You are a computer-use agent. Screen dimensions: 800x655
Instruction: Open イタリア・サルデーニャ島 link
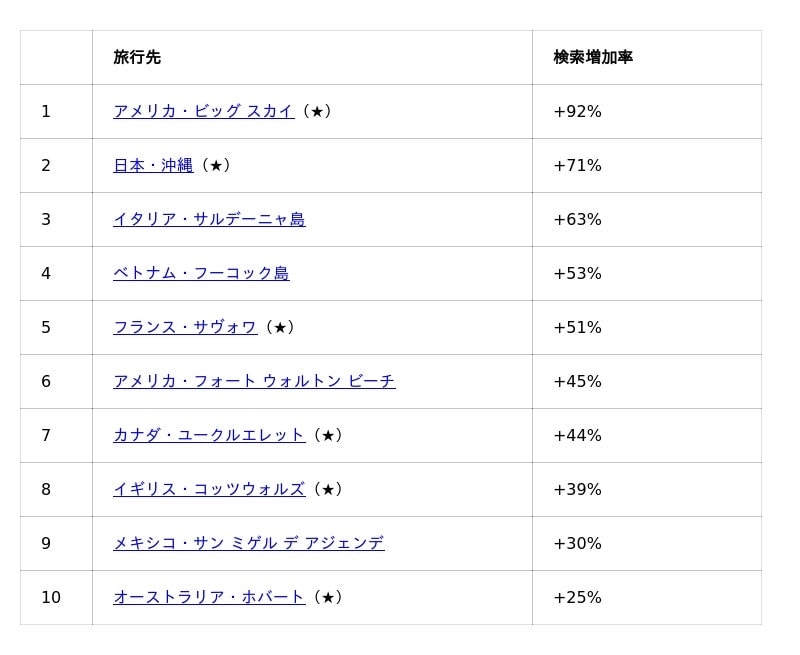click(209, 220)
